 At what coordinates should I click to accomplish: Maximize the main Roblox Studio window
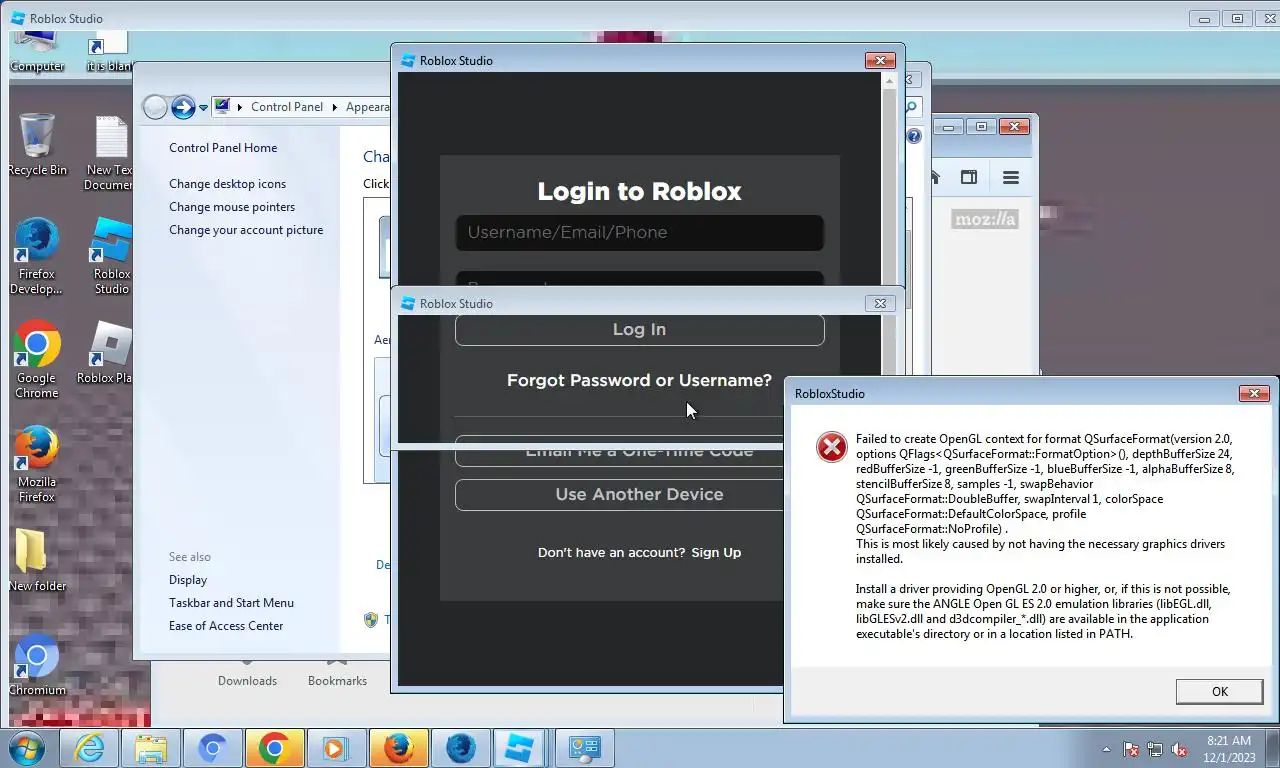point(1237,18)
